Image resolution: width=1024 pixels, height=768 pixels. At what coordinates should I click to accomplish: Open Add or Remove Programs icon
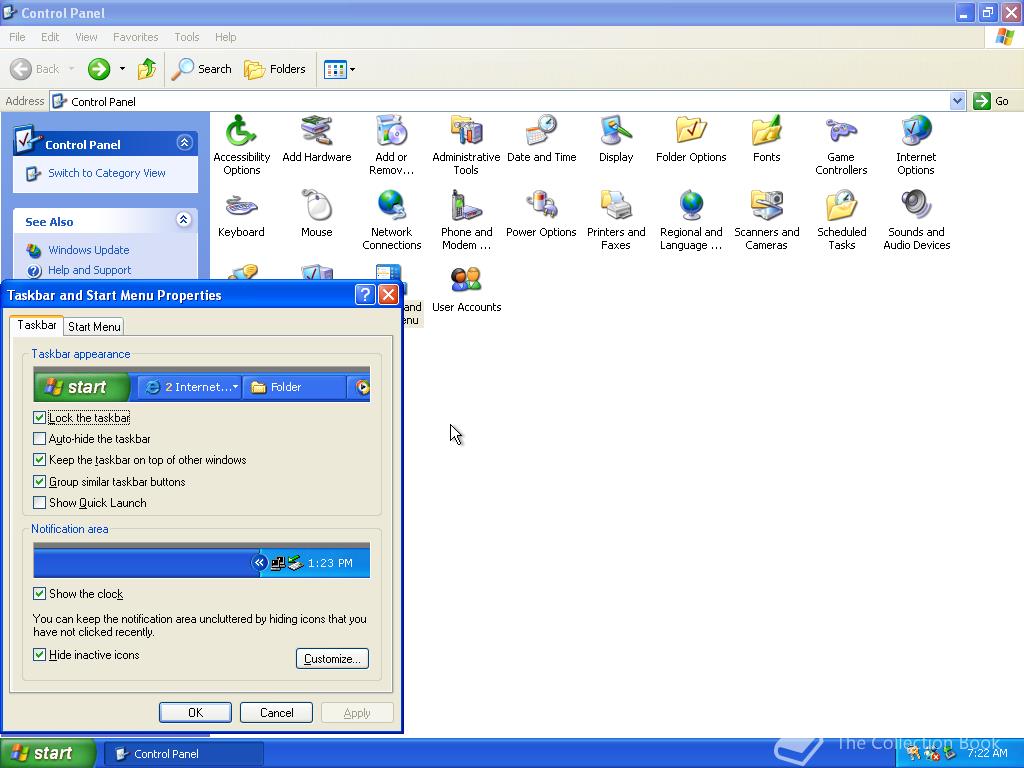(x=391, y=145)
